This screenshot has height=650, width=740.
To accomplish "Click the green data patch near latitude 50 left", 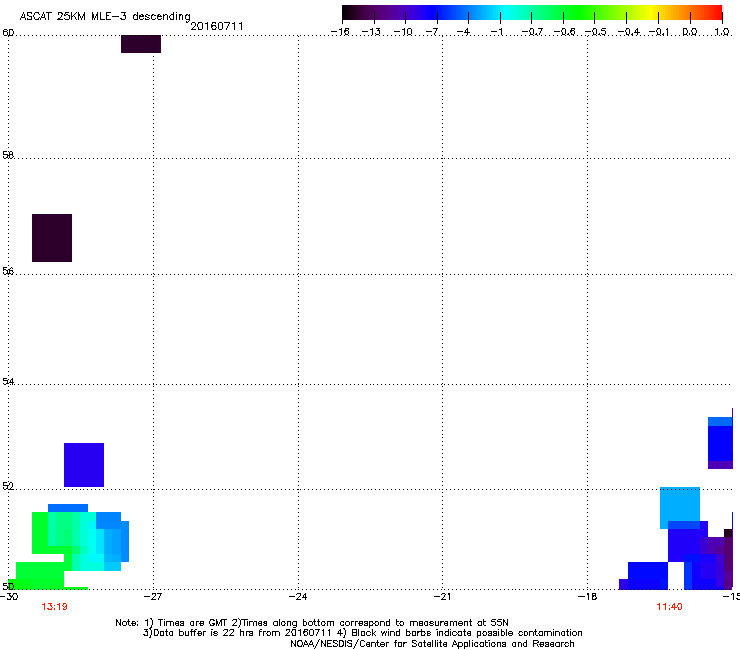I will click(40, 575).
